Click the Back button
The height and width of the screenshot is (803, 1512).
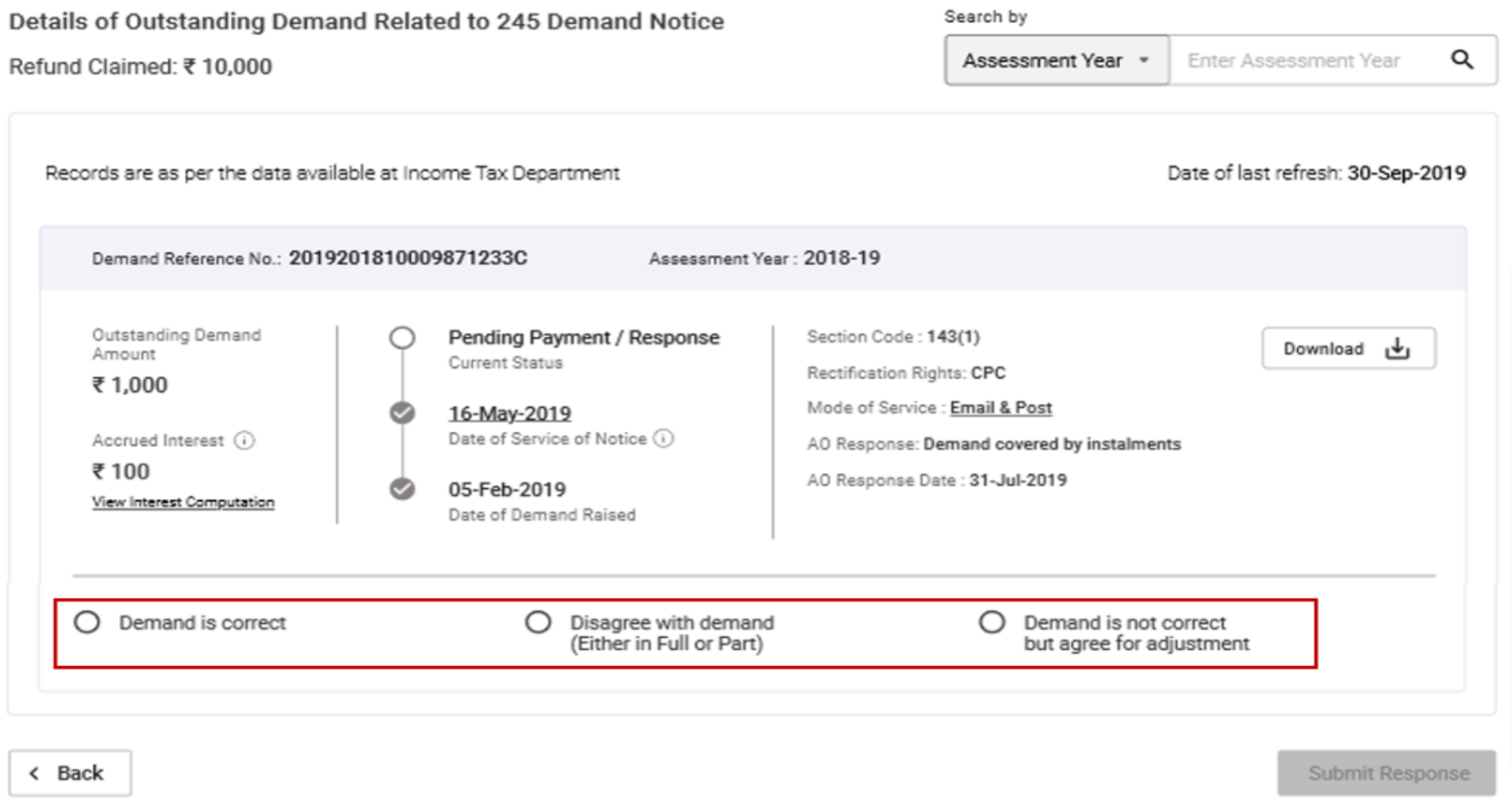[71, 771]
